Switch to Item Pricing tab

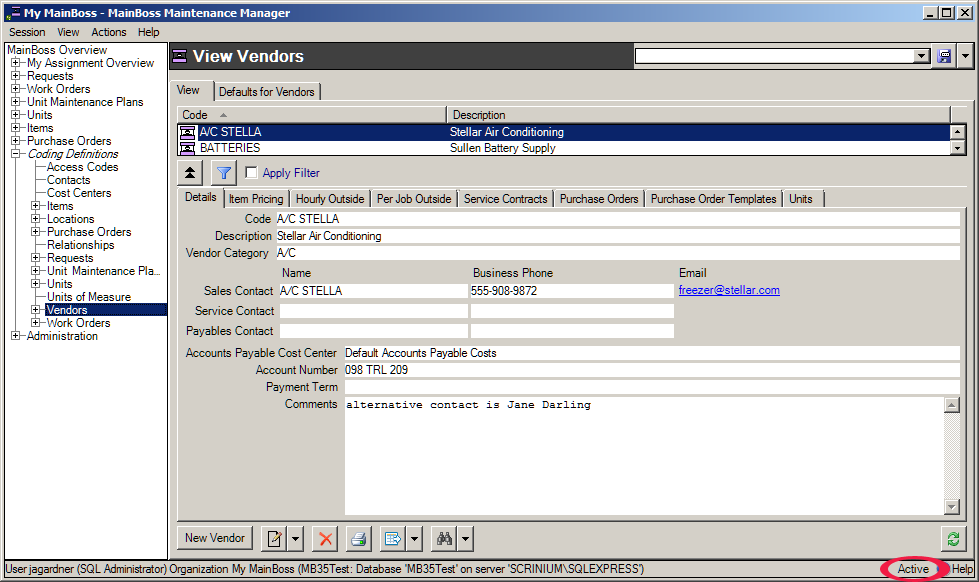(x=256, y=199)
